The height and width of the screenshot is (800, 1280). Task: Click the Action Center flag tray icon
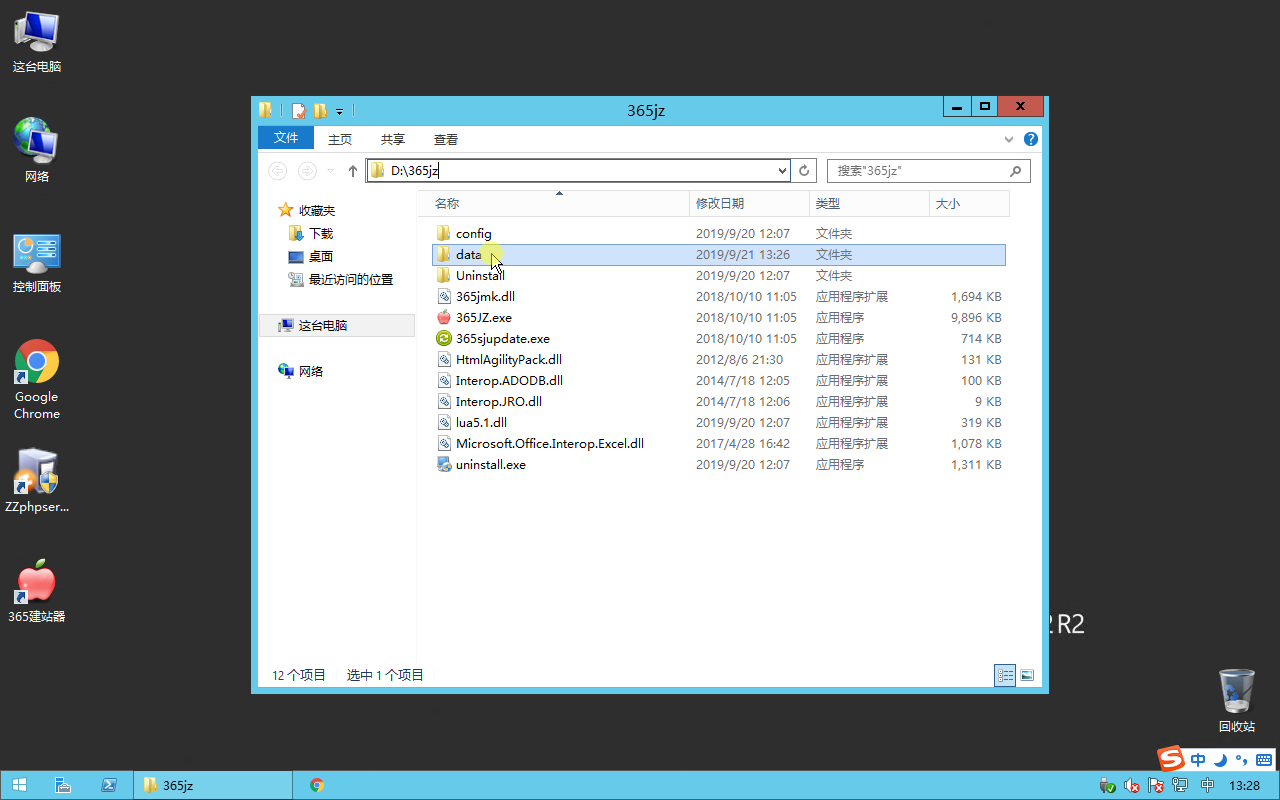(1156, 786)
